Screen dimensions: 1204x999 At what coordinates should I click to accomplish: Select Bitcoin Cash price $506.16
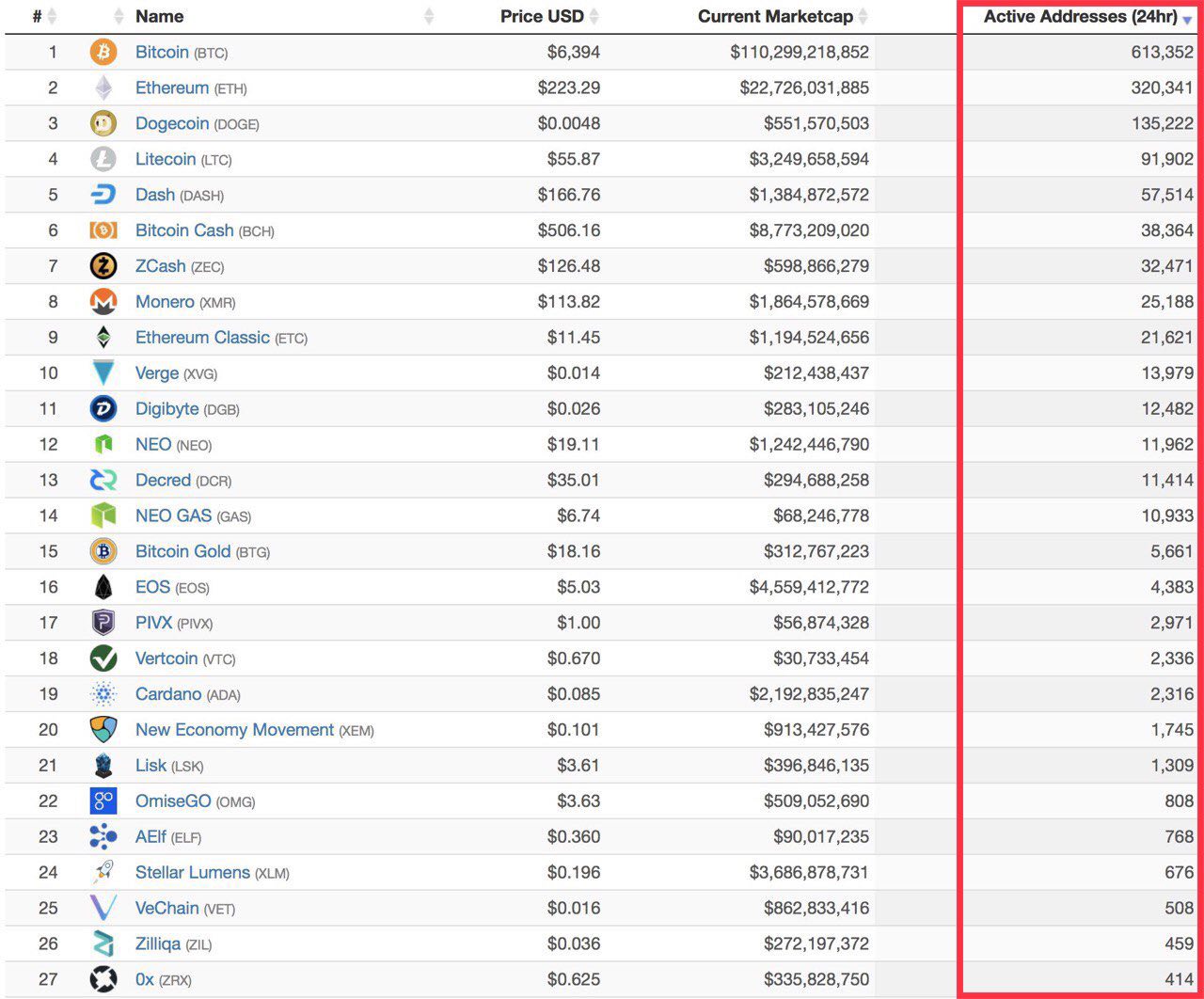[x=569, y=231]
